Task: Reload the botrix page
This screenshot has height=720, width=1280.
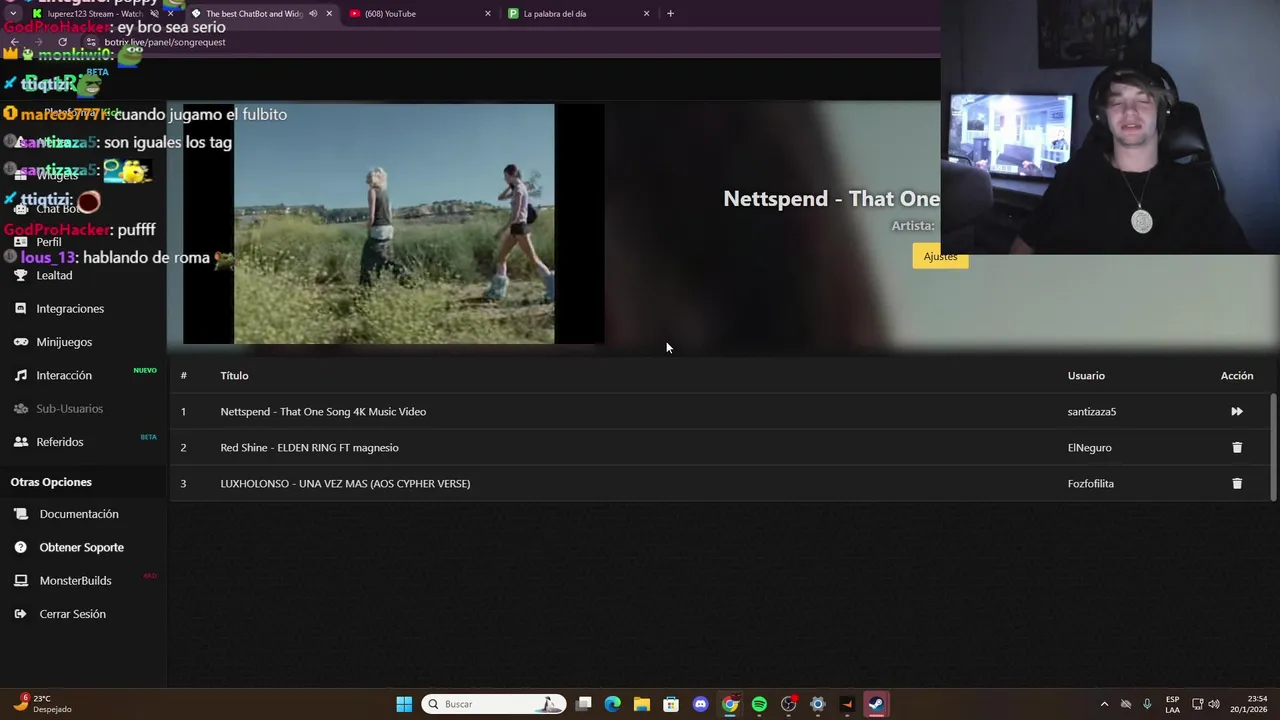Action: [x=62, y=42]
